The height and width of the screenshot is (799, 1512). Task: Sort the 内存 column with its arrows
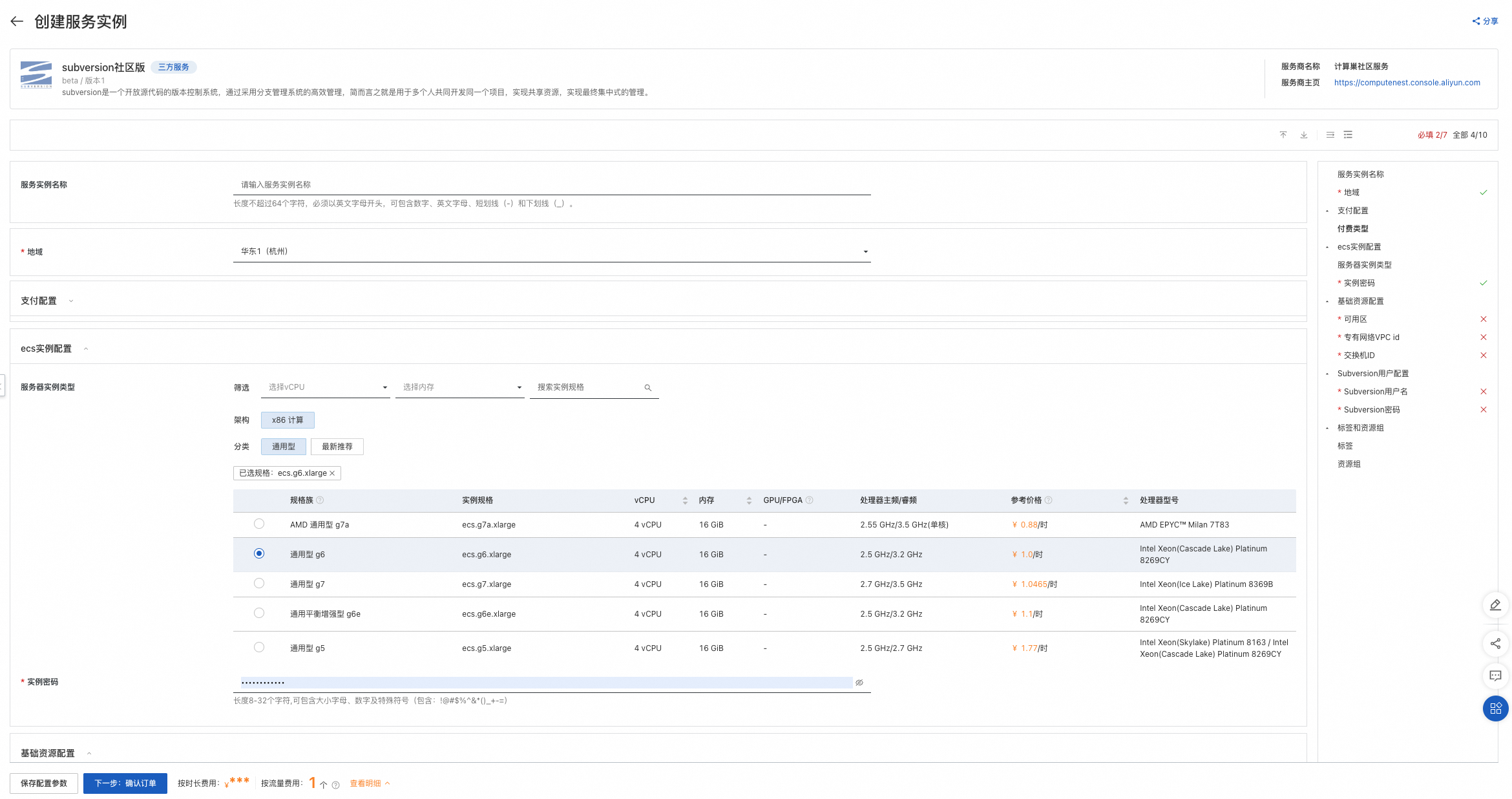click(749, 501)
